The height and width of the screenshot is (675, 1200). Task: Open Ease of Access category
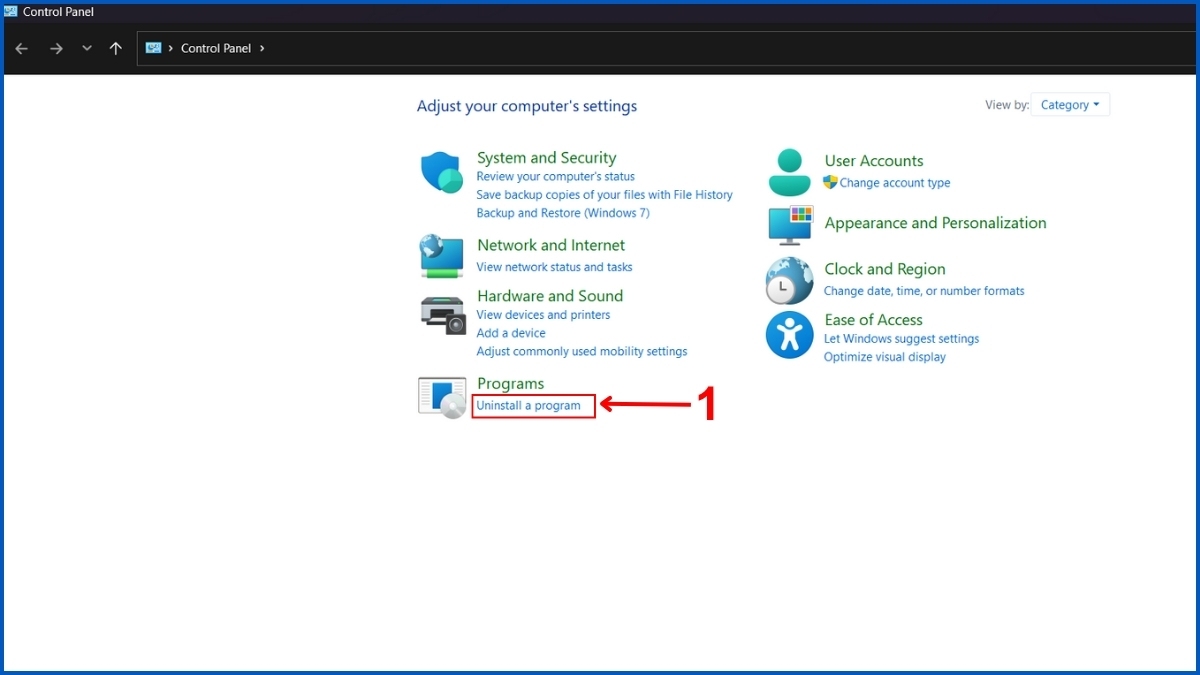tap(873, 320)
